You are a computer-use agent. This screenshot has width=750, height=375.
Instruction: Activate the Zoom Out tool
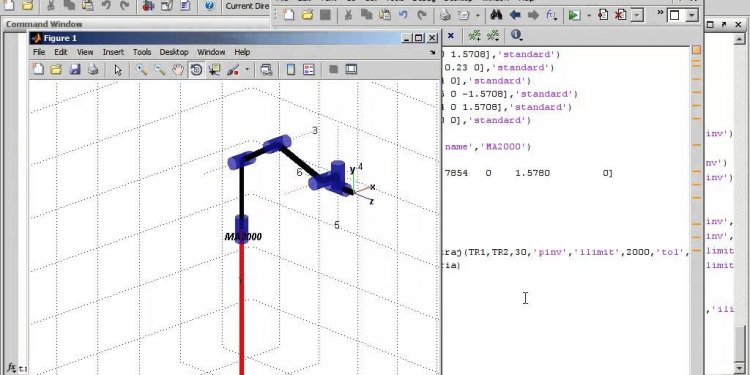tap(159, 70)
